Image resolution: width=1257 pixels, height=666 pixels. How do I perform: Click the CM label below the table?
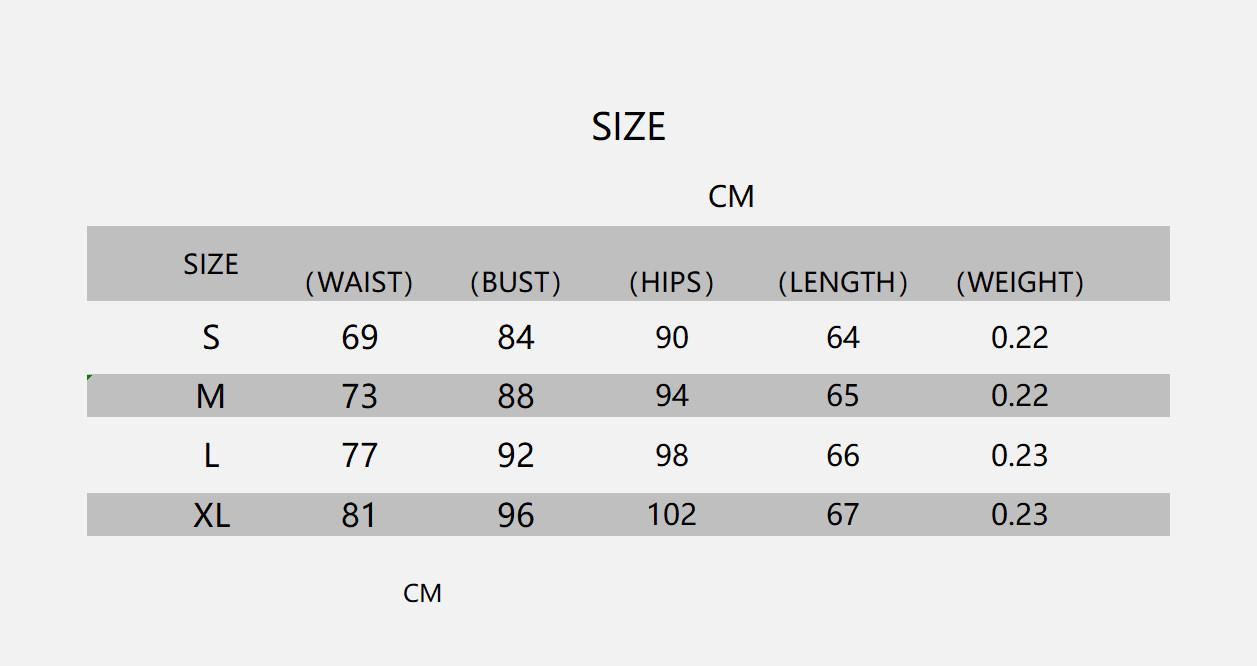tap(422, 594)
